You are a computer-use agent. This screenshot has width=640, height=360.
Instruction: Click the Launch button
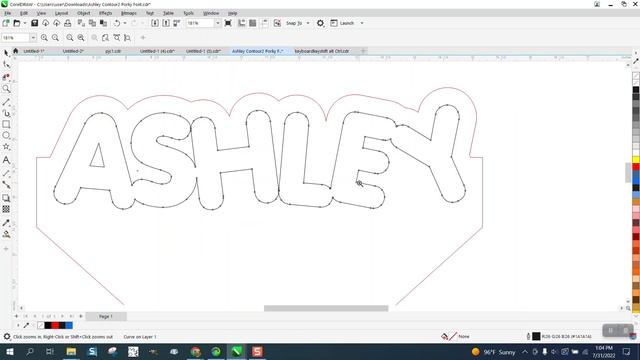tap(342, 23)
